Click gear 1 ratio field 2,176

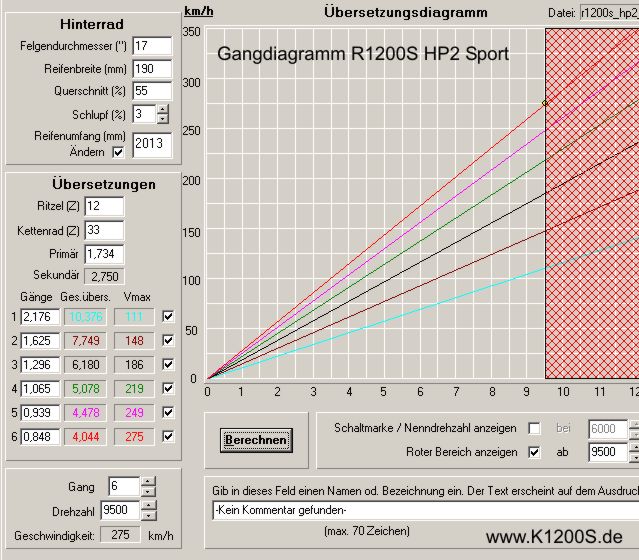point(40,317)
